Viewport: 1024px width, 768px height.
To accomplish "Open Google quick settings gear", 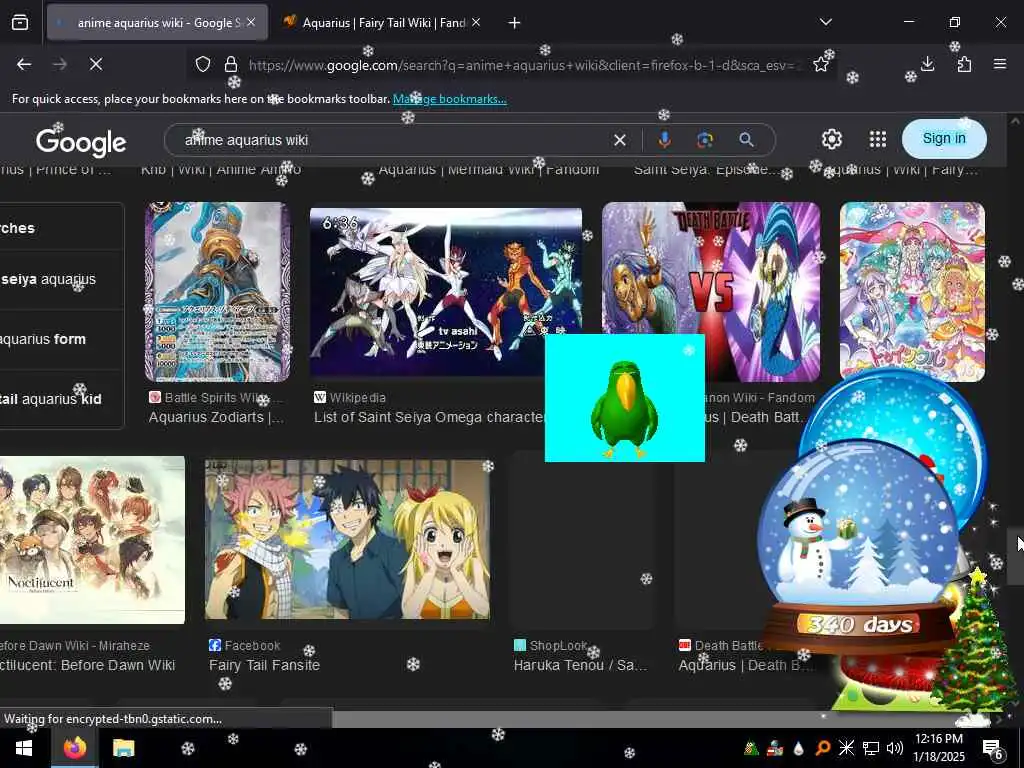I will pos(831,139).
